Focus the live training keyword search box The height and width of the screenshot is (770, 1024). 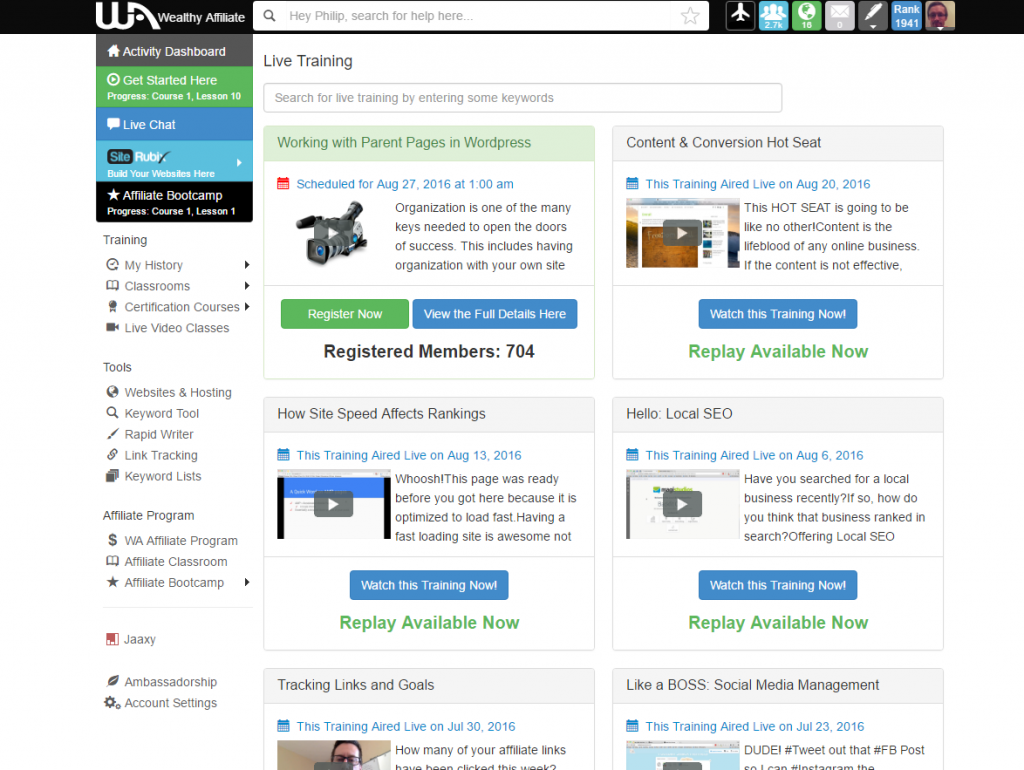(522, 98)
